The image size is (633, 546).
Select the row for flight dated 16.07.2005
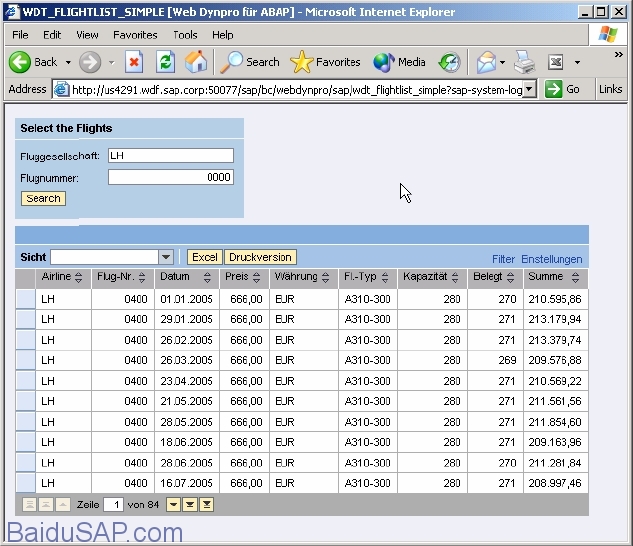click(x=25, y=483)
